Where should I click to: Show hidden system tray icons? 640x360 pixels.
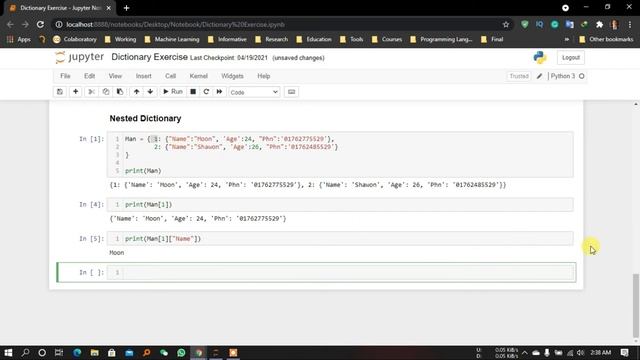point(524,352)
